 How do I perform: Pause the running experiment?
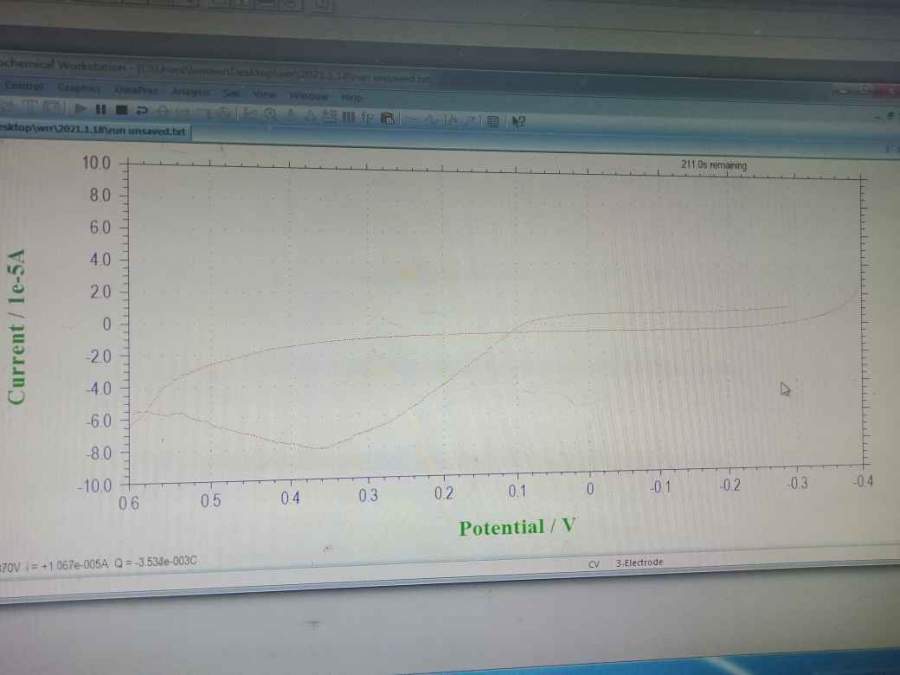[x=101, y=109]
